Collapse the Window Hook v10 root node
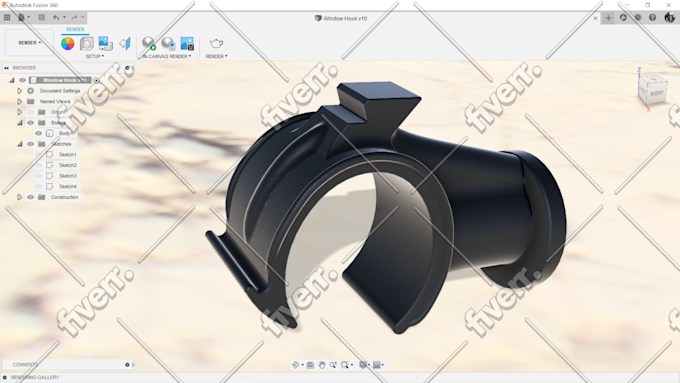 [12, 80]
